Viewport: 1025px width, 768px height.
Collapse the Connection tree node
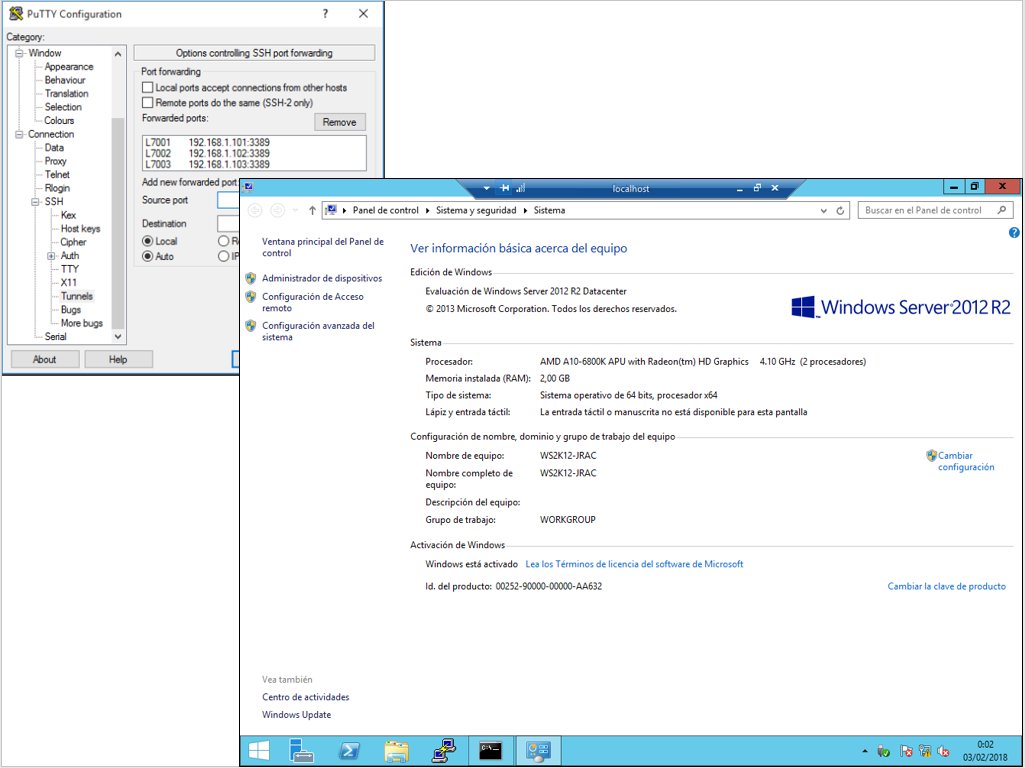click(x=19, y=134)
